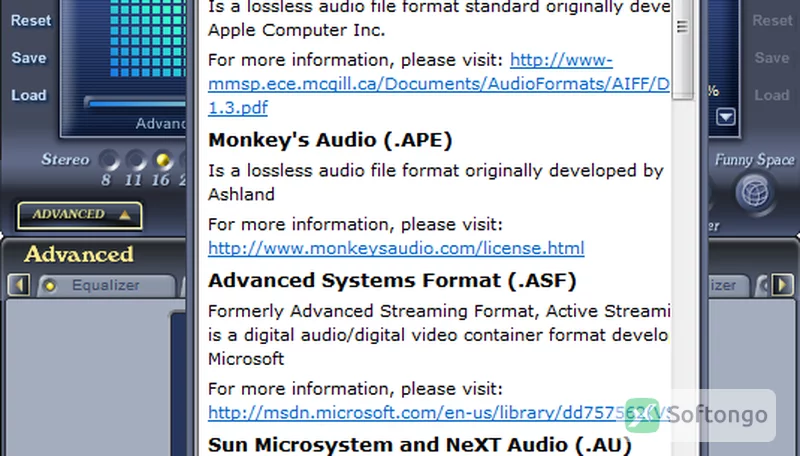This screenshot has width=800, height=456.
Task: Select the Stereo 11 radio button
Action: pyautogui.click(x=136, y=161)
